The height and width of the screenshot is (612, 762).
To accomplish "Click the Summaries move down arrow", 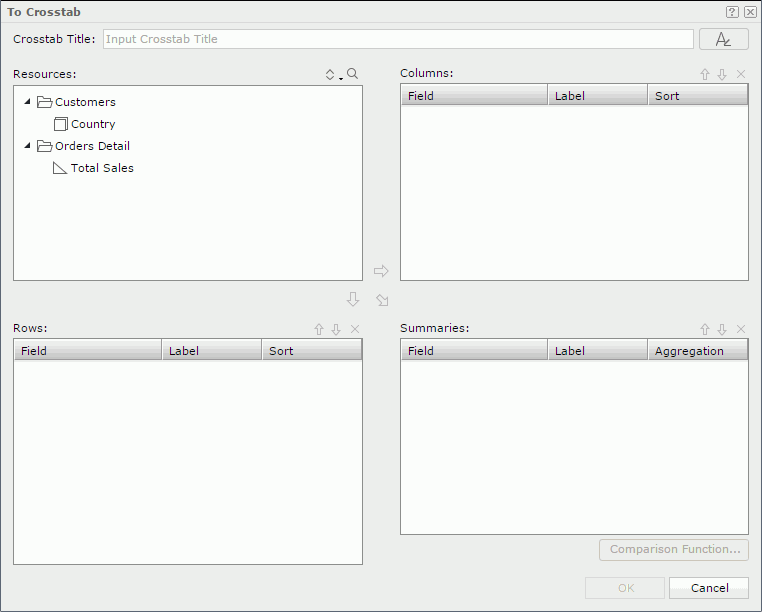I will pos(722,330).
